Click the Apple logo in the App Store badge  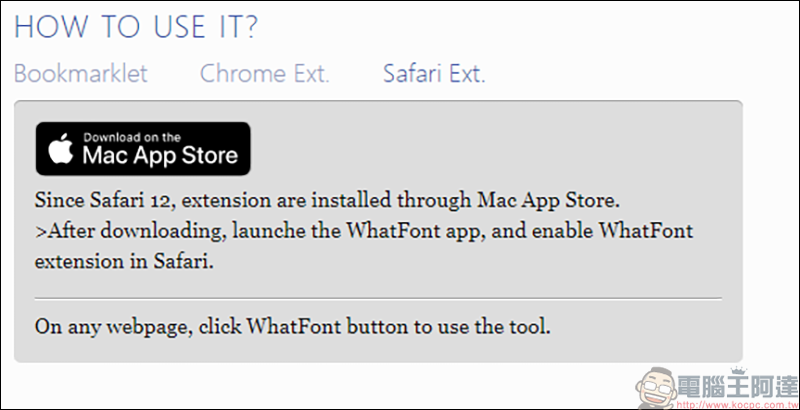pos(61,148)
